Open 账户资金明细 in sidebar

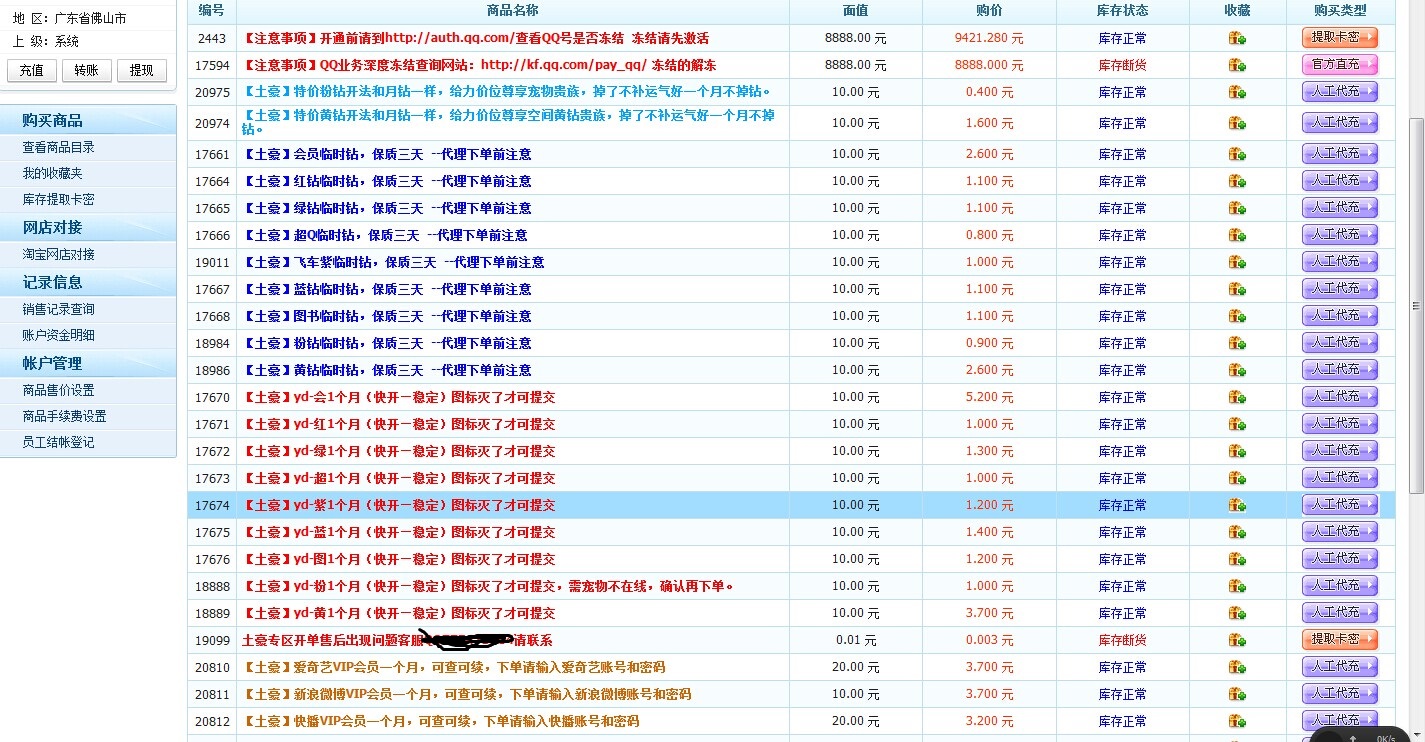click(59, 335)
